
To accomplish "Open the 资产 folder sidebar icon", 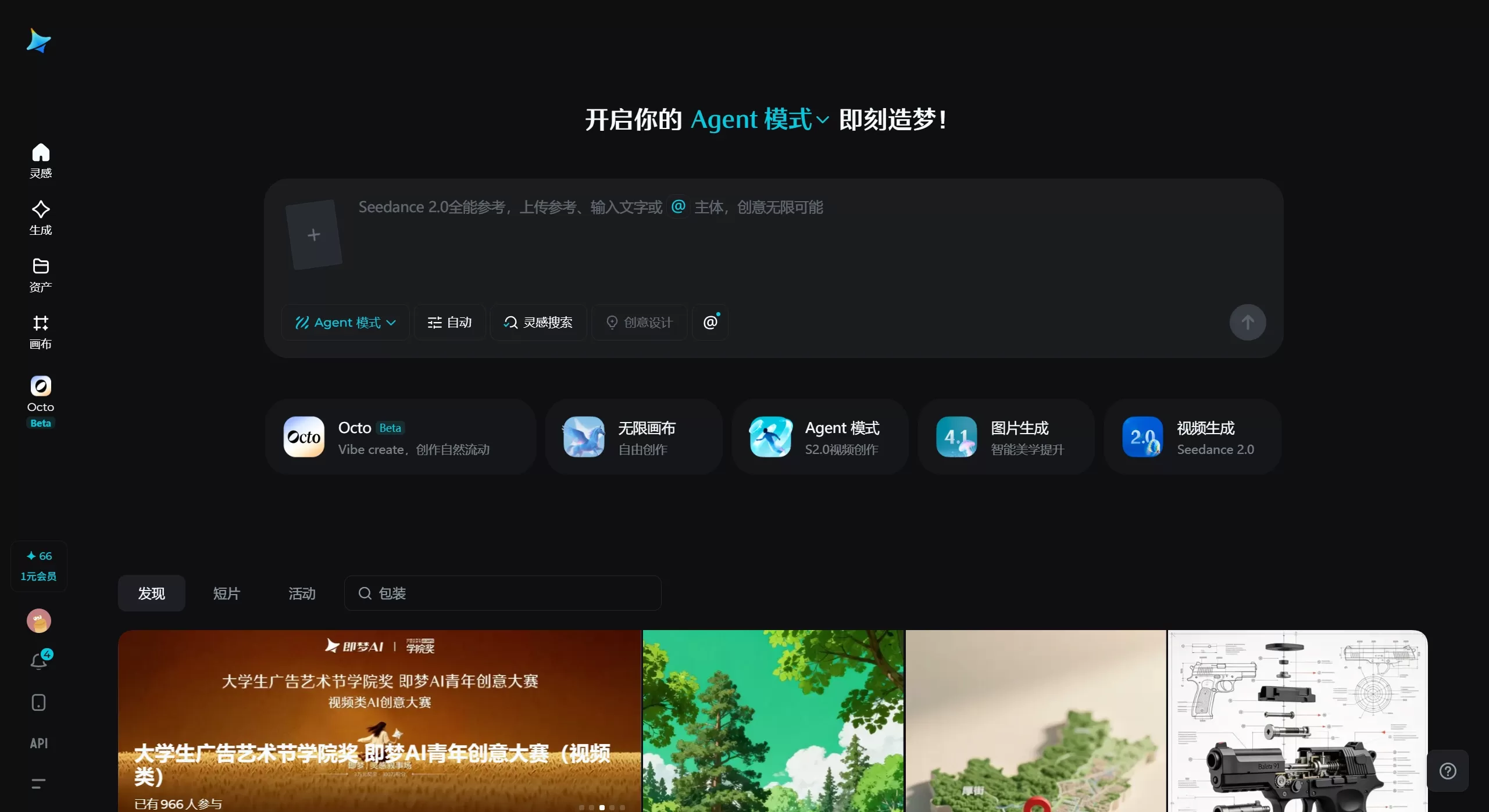I will point(41,275).
